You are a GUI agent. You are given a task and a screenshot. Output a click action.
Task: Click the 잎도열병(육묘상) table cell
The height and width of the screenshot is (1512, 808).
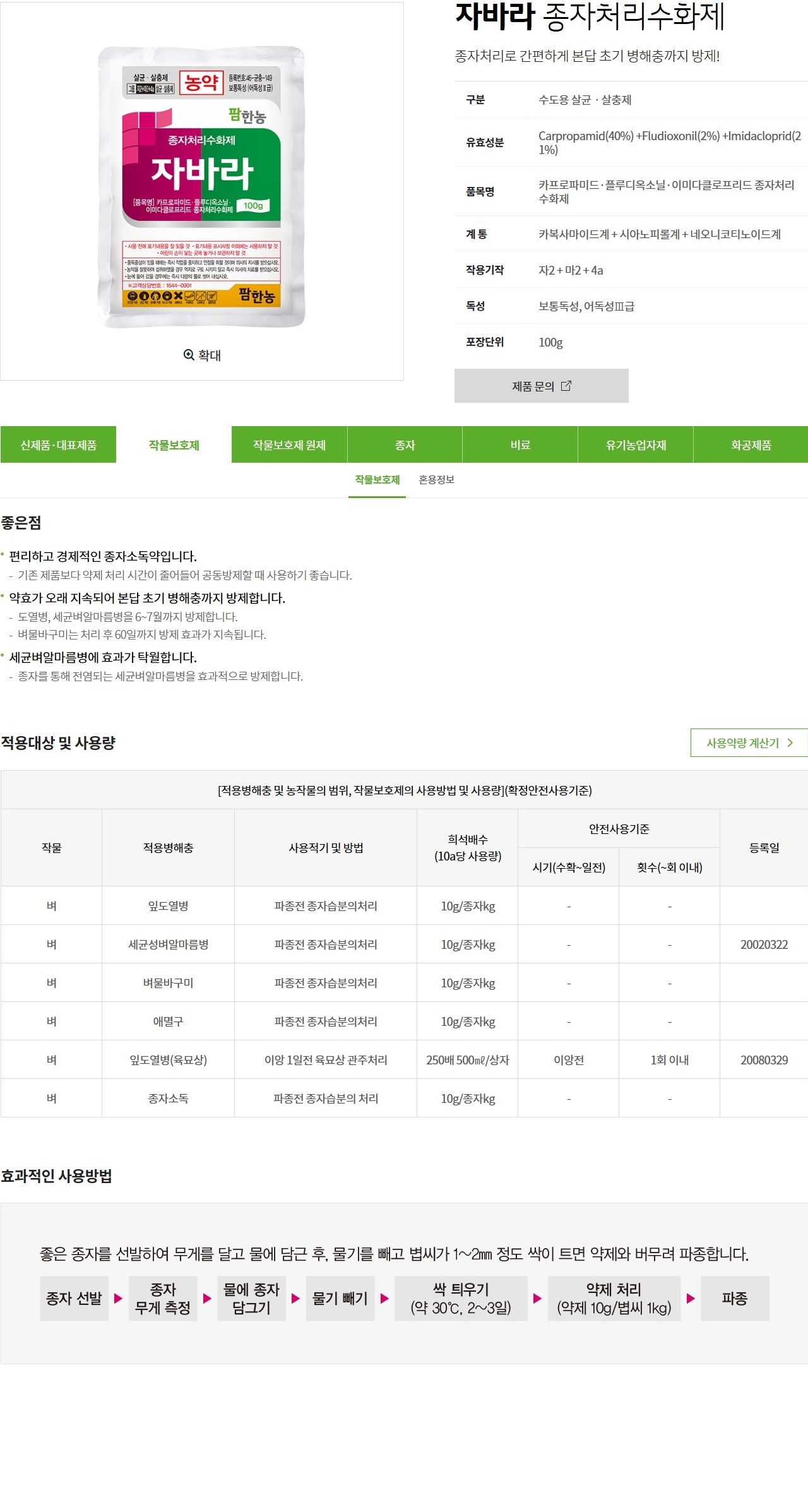[168, 1060]
